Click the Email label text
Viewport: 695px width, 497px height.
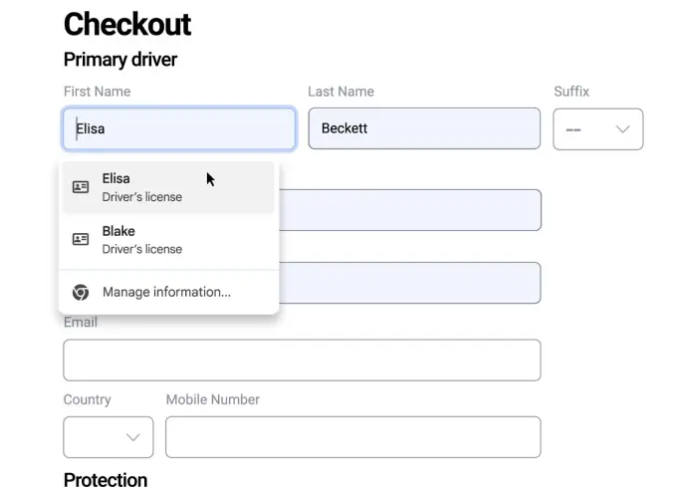tap(81, 323)
